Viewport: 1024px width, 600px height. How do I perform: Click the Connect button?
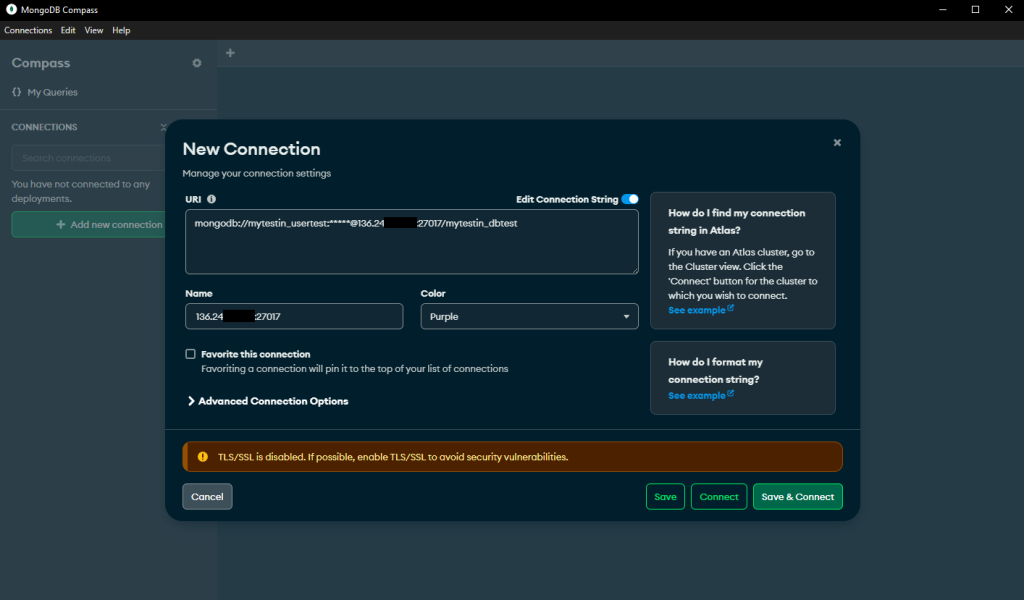tap(719, 497)
